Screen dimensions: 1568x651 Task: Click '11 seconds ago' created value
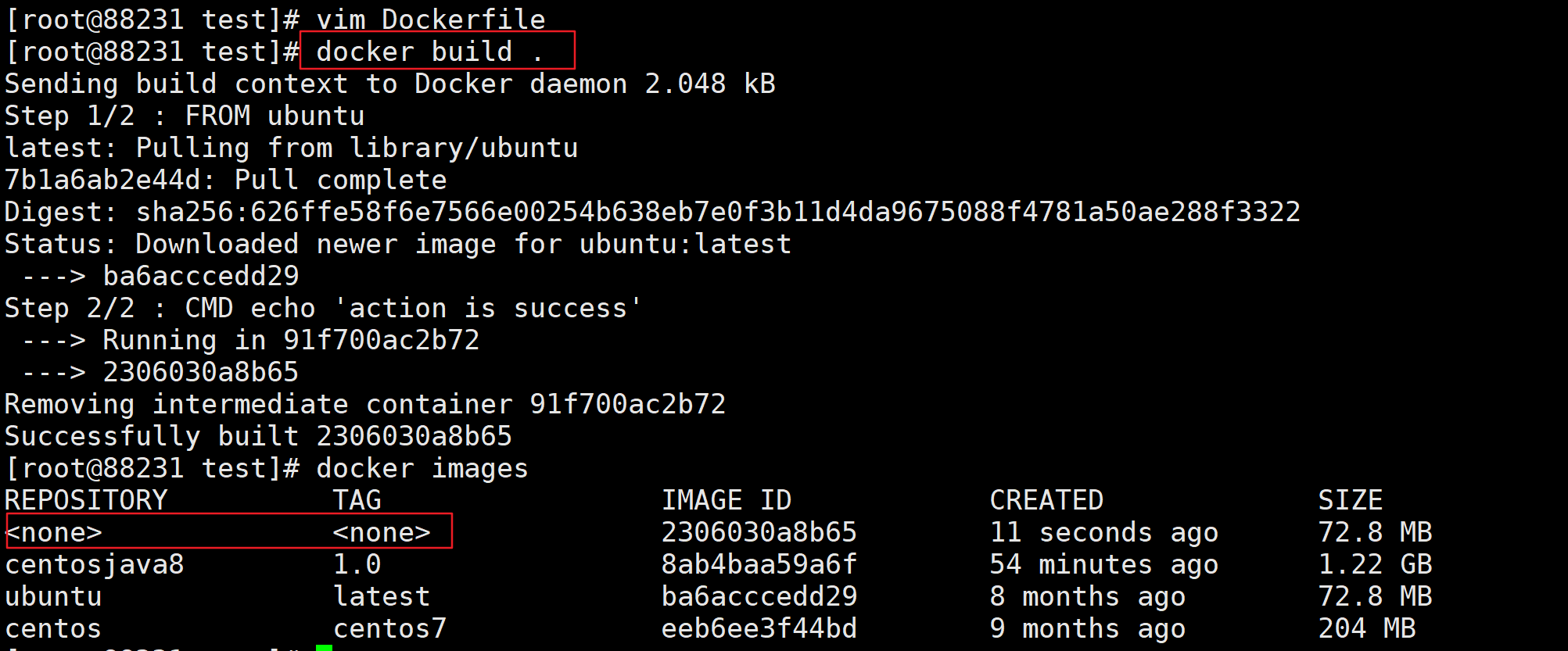[x=1103, y=532]
